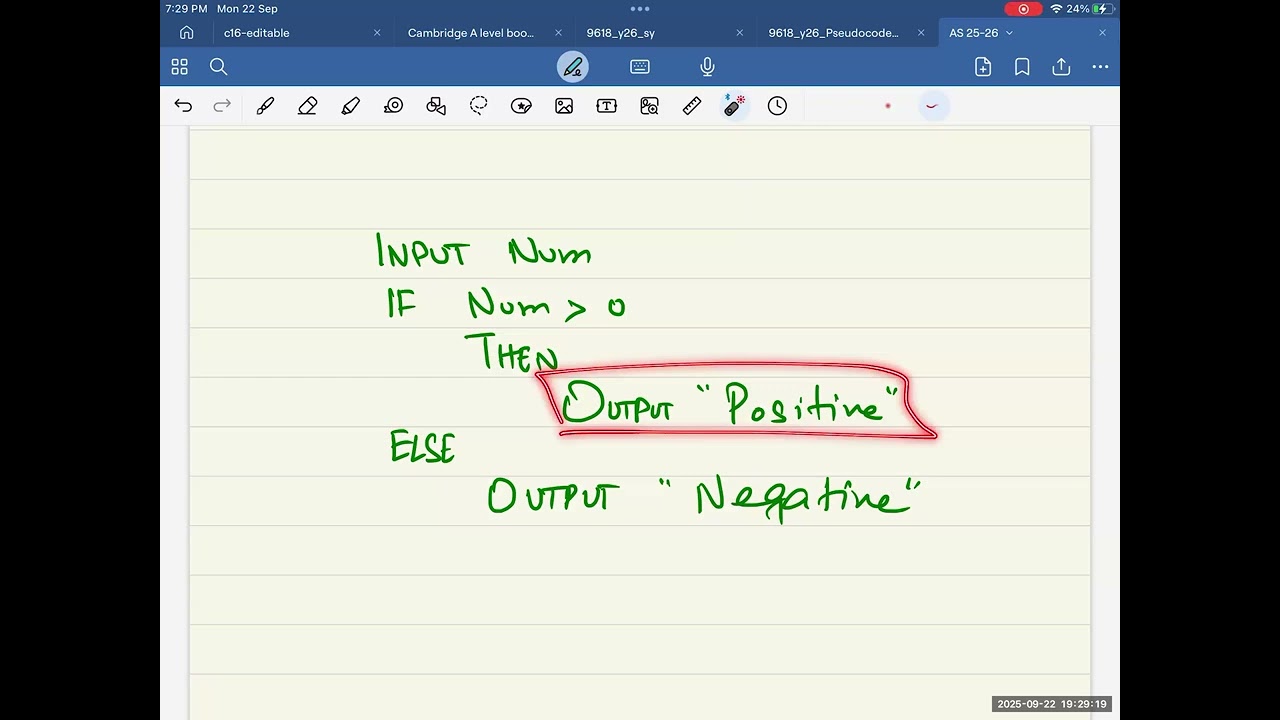Switch to keyboard typing mode

tap(640, 67)
